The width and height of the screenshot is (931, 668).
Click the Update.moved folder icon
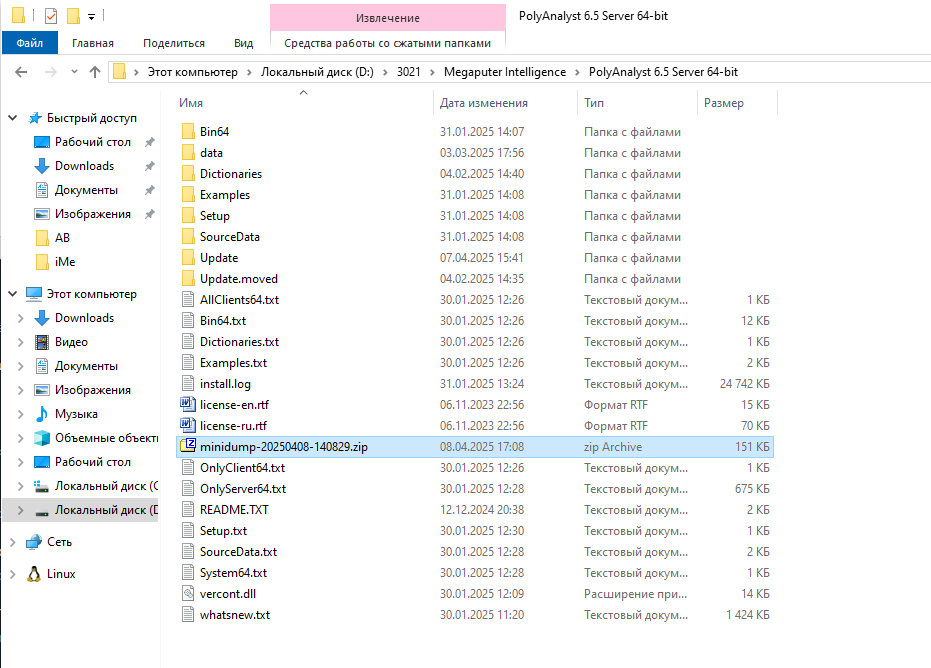188,278
